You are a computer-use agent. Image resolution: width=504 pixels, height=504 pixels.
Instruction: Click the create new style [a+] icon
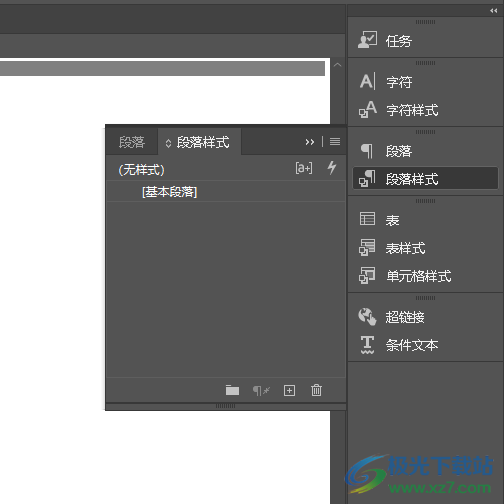point(304,168)
